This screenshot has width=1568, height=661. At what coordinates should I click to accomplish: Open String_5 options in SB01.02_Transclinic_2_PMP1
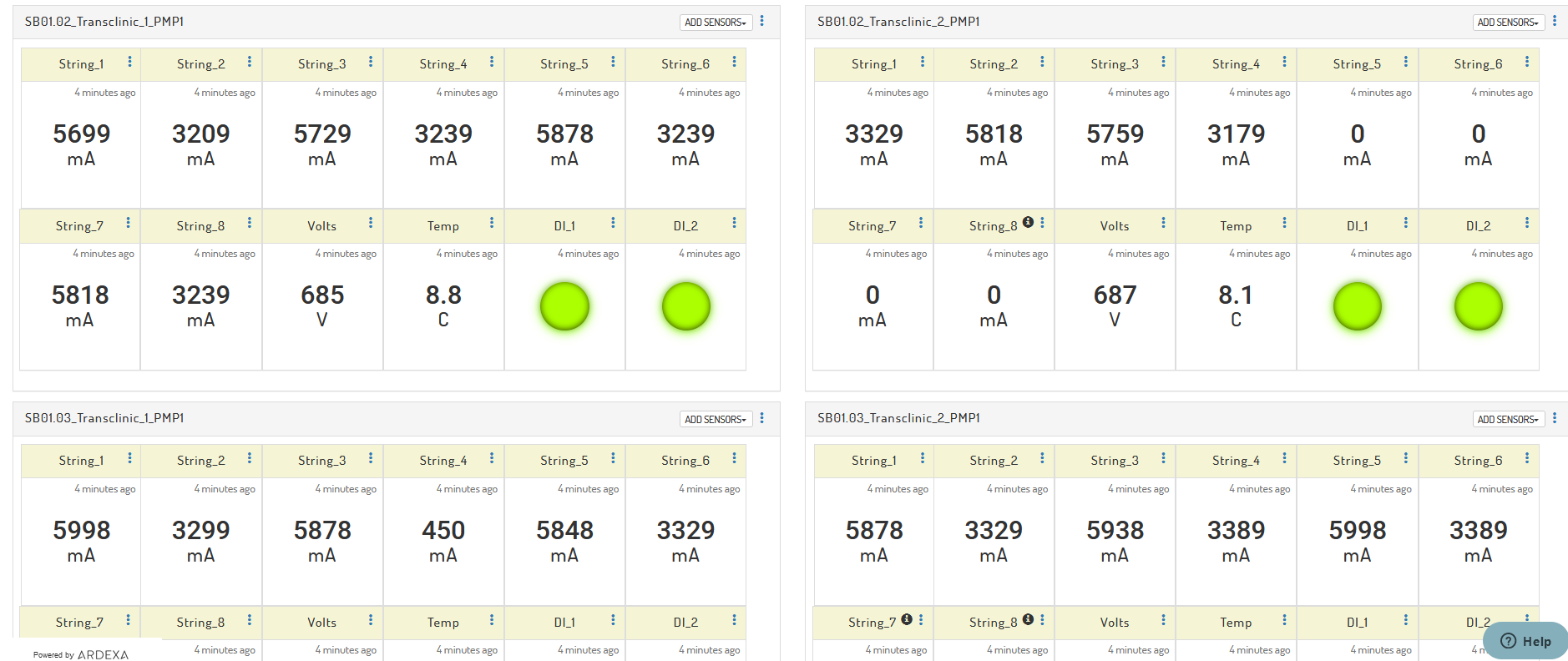click(x=1406, y=62)
